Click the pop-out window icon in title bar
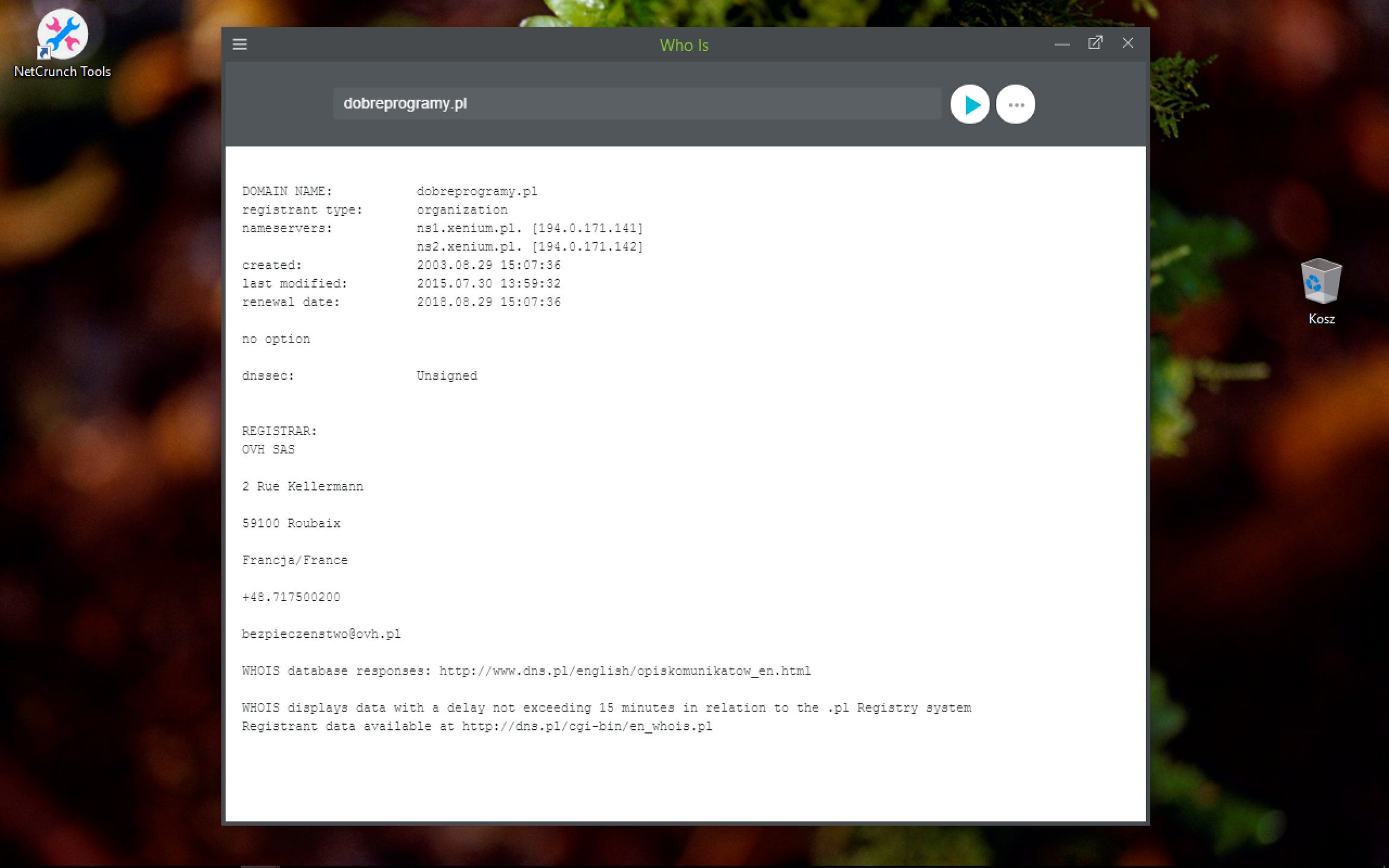 pyautogui.click(x=1095, y=43)
